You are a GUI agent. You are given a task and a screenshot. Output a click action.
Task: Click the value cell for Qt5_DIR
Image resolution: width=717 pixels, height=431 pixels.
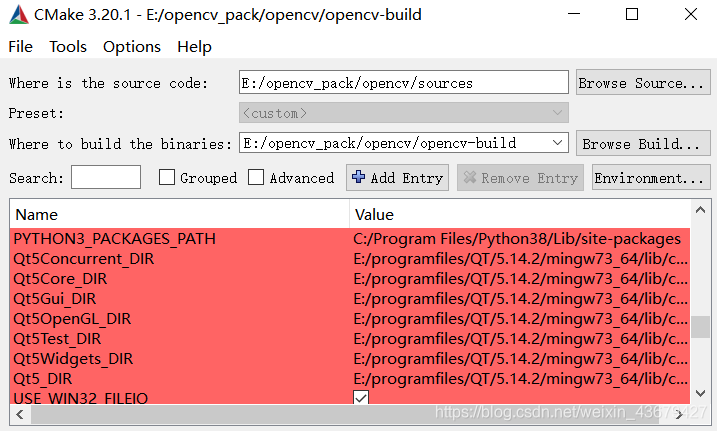pos(520,379)
